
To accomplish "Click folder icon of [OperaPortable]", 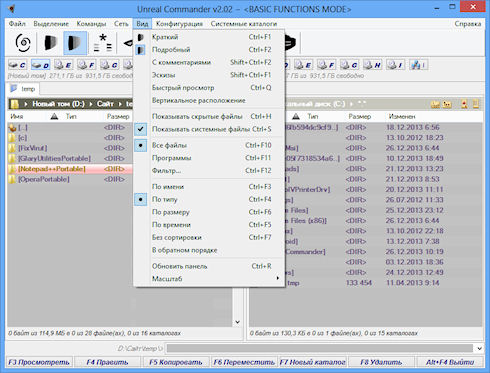I will point(12,179).
